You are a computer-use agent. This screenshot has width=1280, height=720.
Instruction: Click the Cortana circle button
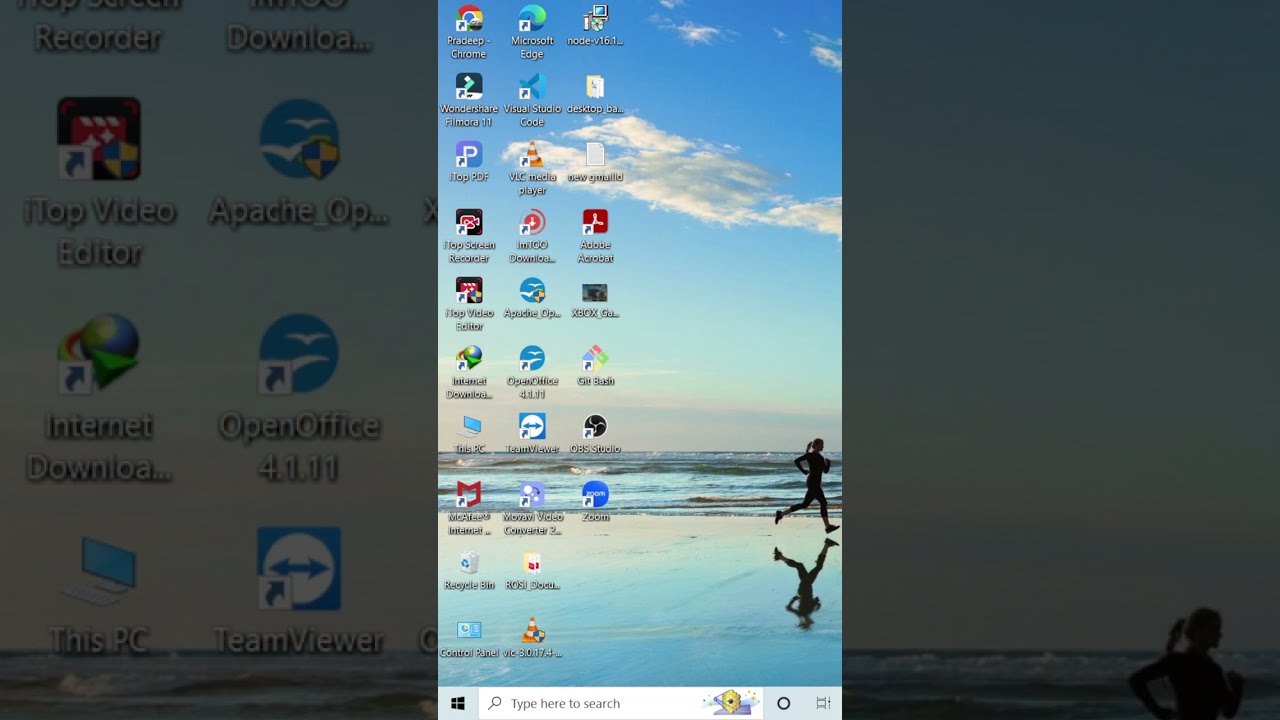(x=784, y=704)
